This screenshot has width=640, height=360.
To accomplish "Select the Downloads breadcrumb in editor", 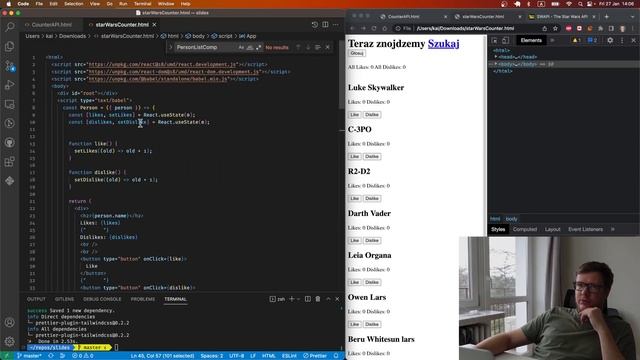I will pos(72,36).
